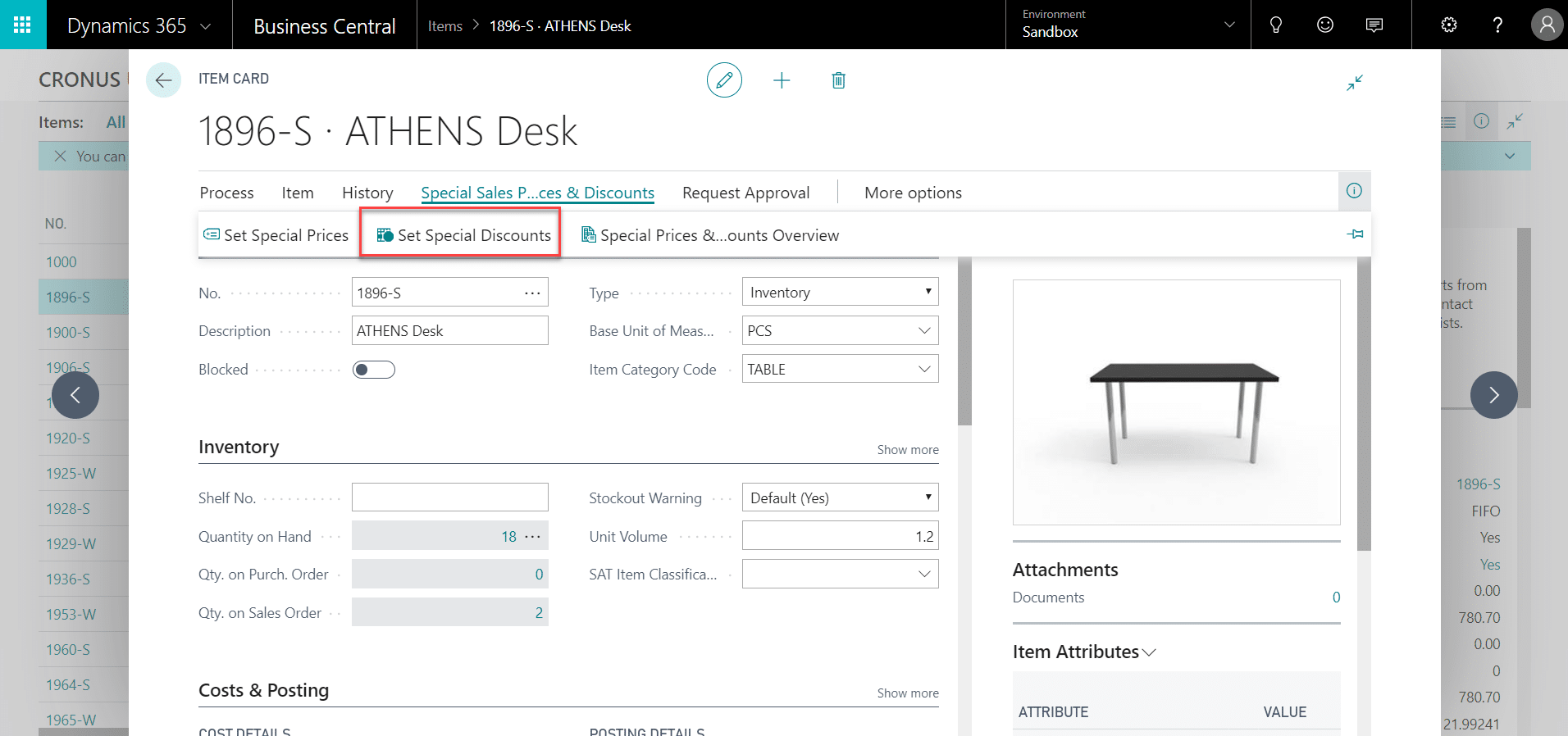Viewport: 1568px width, 736px height.
Task: Select item 1925-W in background list
Action: [71, 474]
